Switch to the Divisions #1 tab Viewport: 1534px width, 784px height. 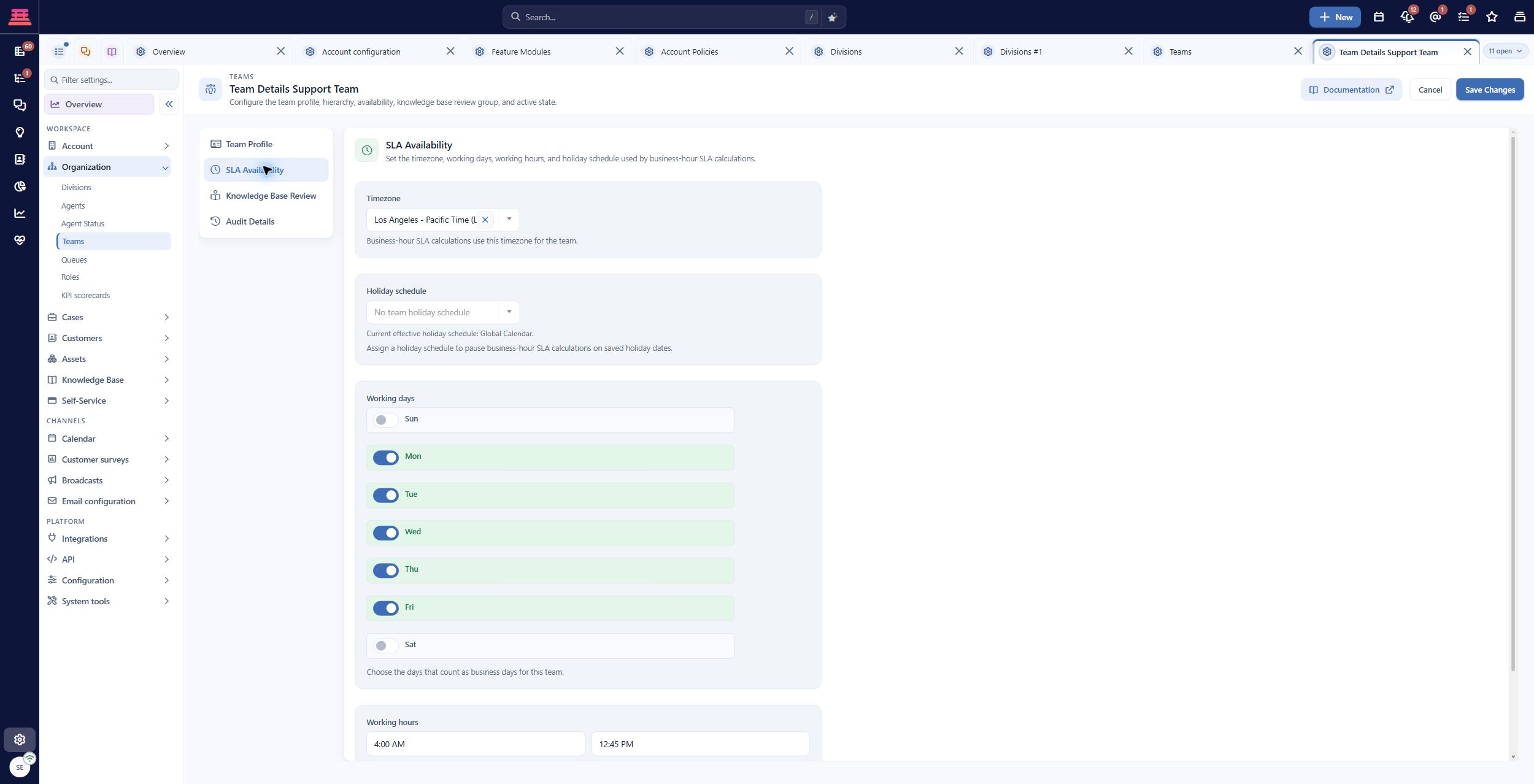click(1021, 52)
